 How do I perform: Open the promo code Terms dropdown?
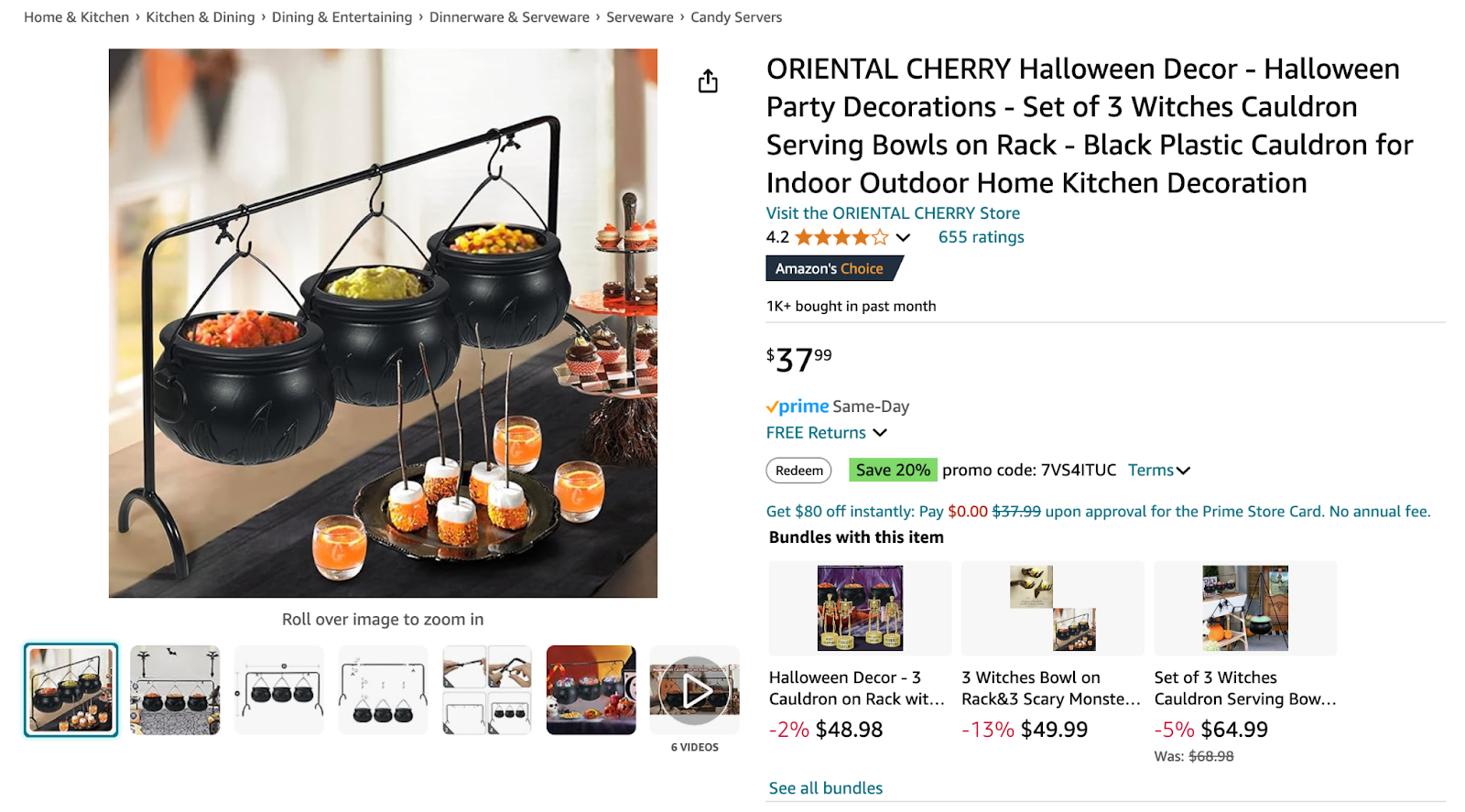(1158, 470)
